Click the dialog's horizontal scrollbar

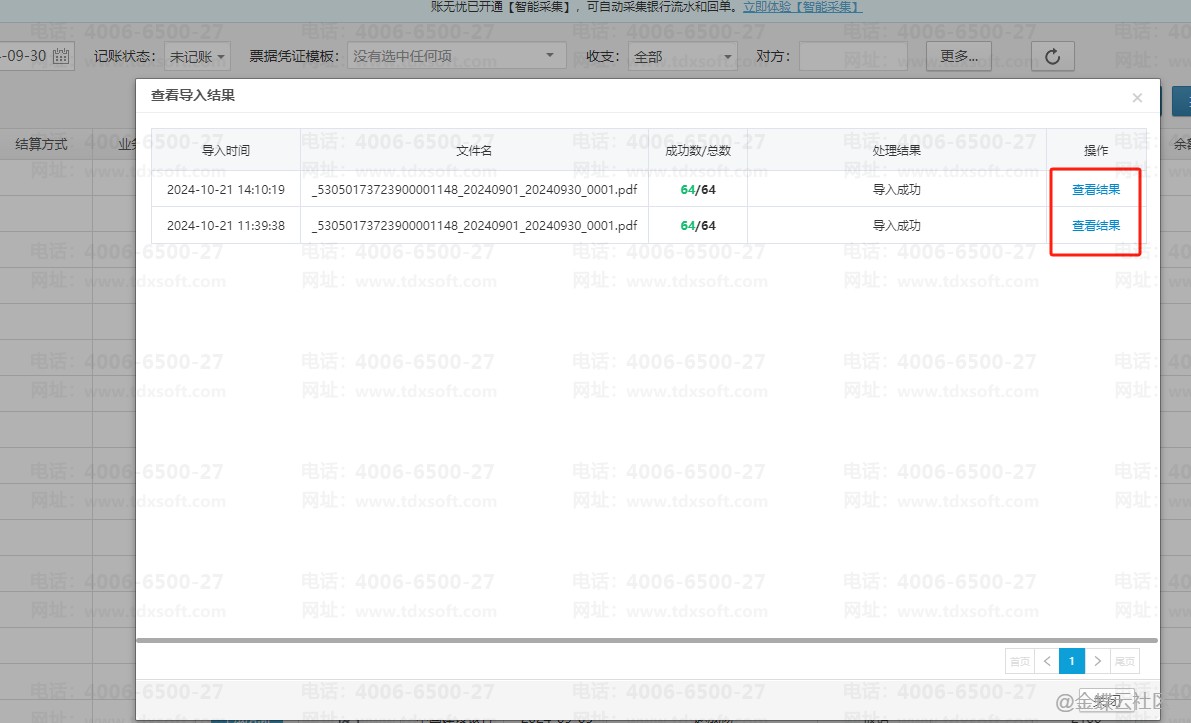646,639
